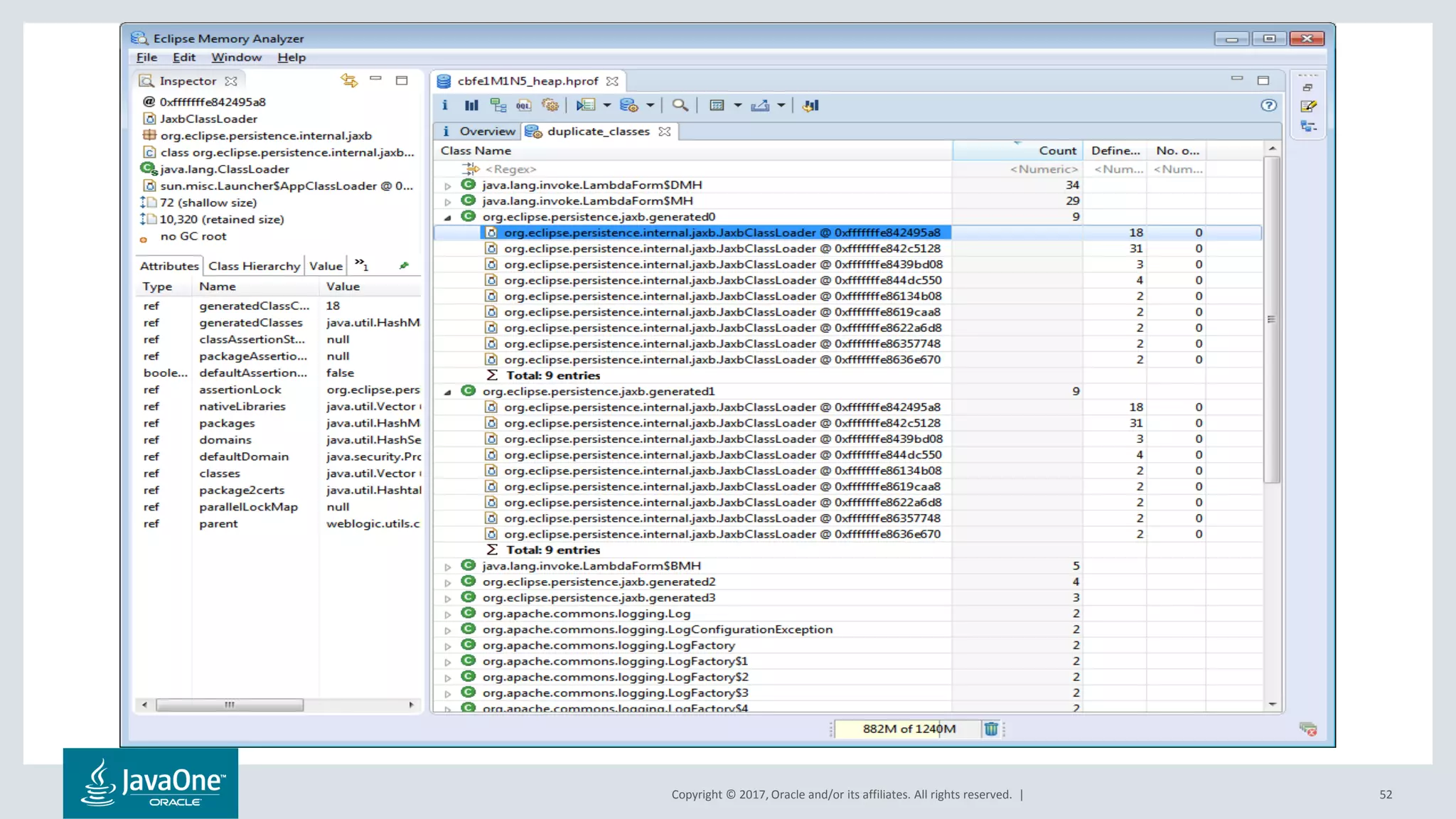Expand java.lang.invoke.LambdaForm$DMH row

(x=448, y=186)
